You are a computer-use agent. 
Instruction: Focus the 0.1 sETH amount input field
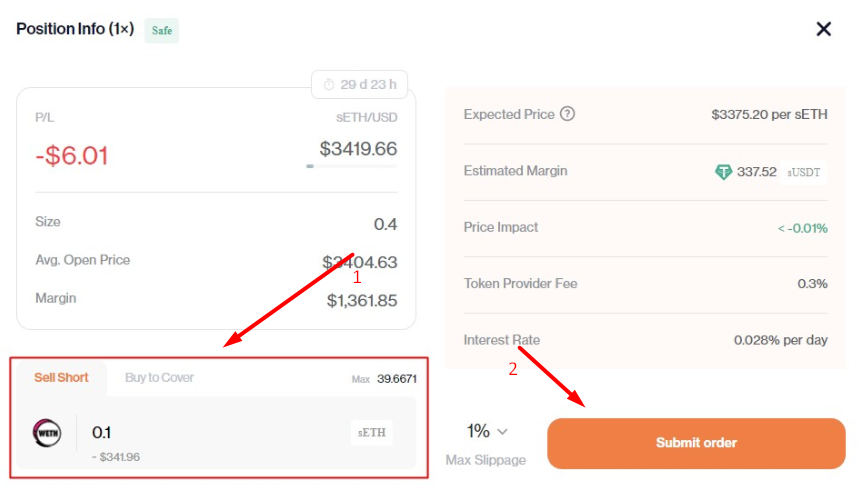point(216,433)
